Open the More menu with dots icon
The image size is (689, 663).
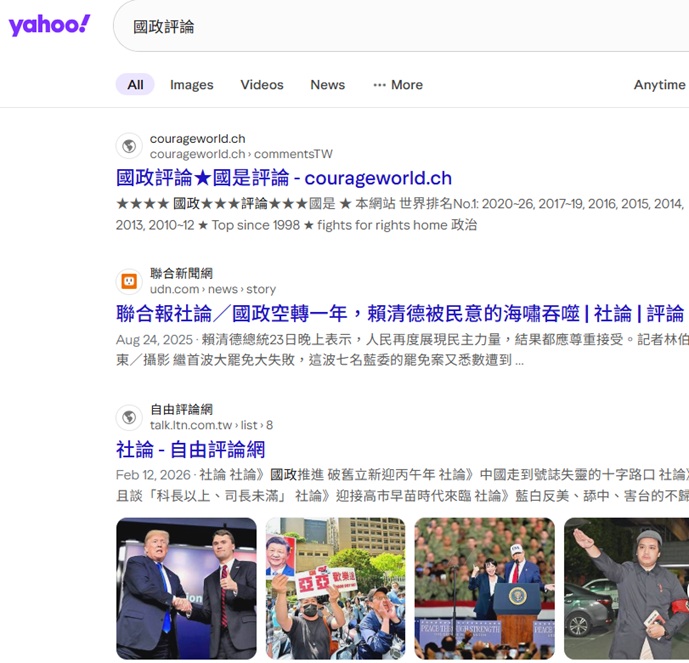pos(397,85)
